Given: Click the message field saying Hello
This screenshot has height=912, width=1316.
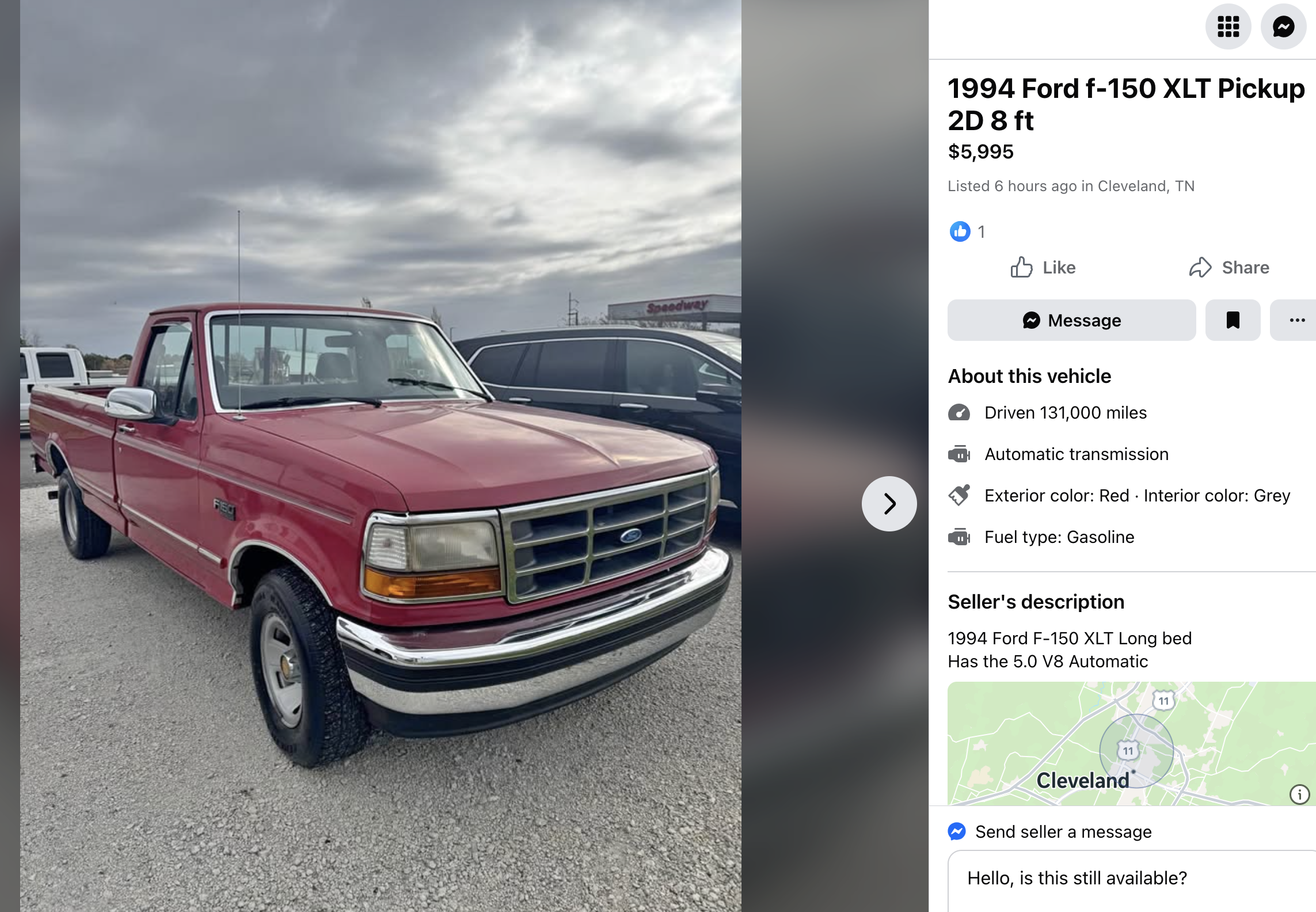Looking at the screenshot, I should 1132,881.
